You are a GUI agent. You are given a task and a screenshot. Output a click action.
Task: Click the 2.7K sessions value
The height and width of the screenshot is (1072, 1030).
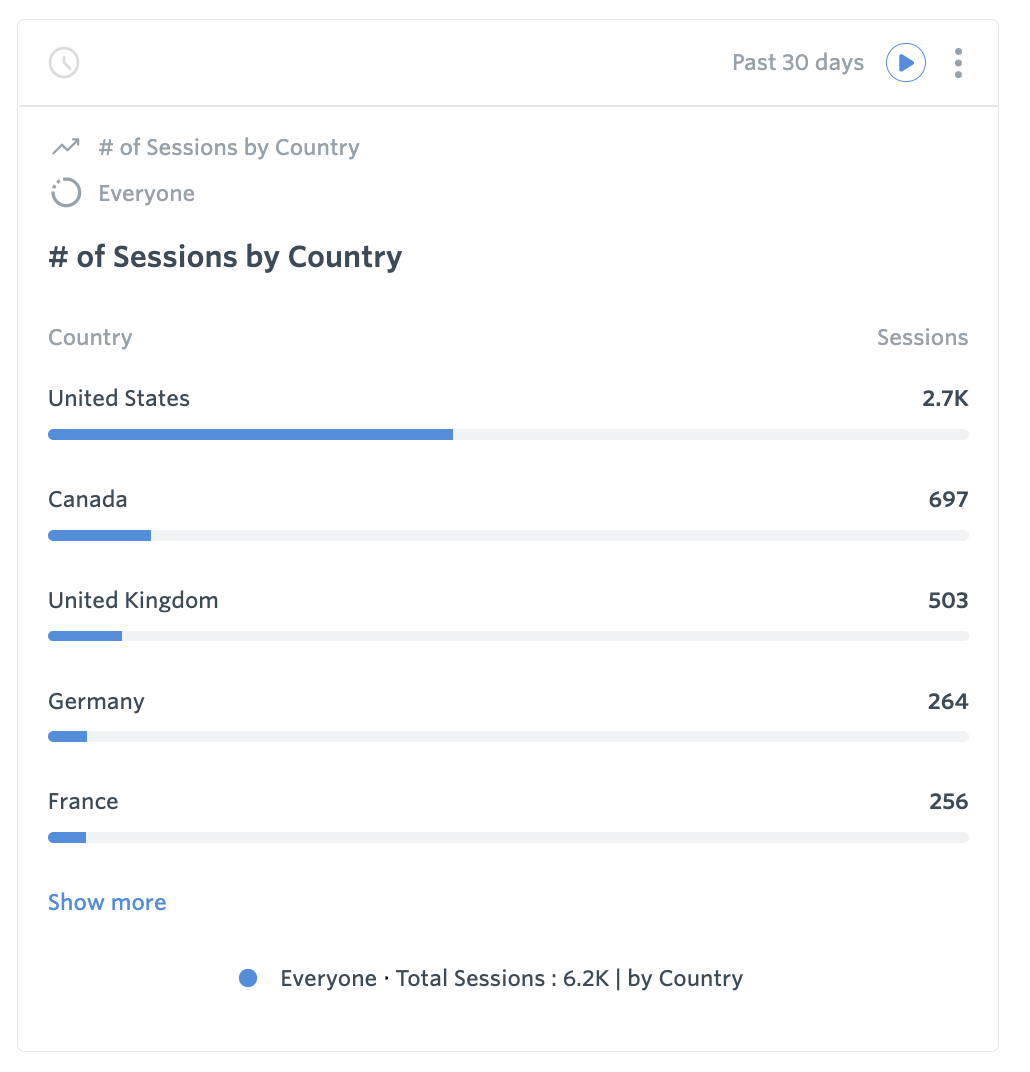(945, 398)
